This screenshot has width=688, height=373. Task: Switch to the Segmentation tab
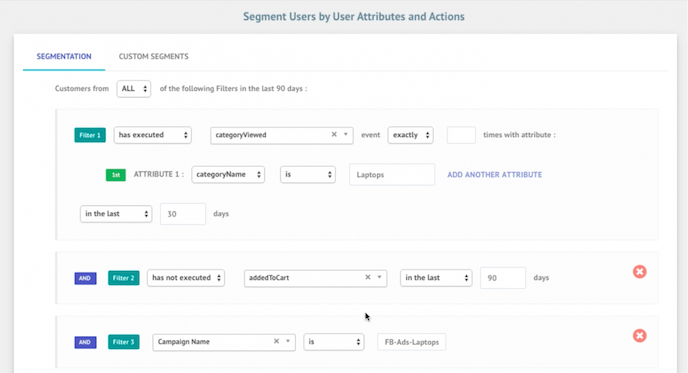pos(64,57)
